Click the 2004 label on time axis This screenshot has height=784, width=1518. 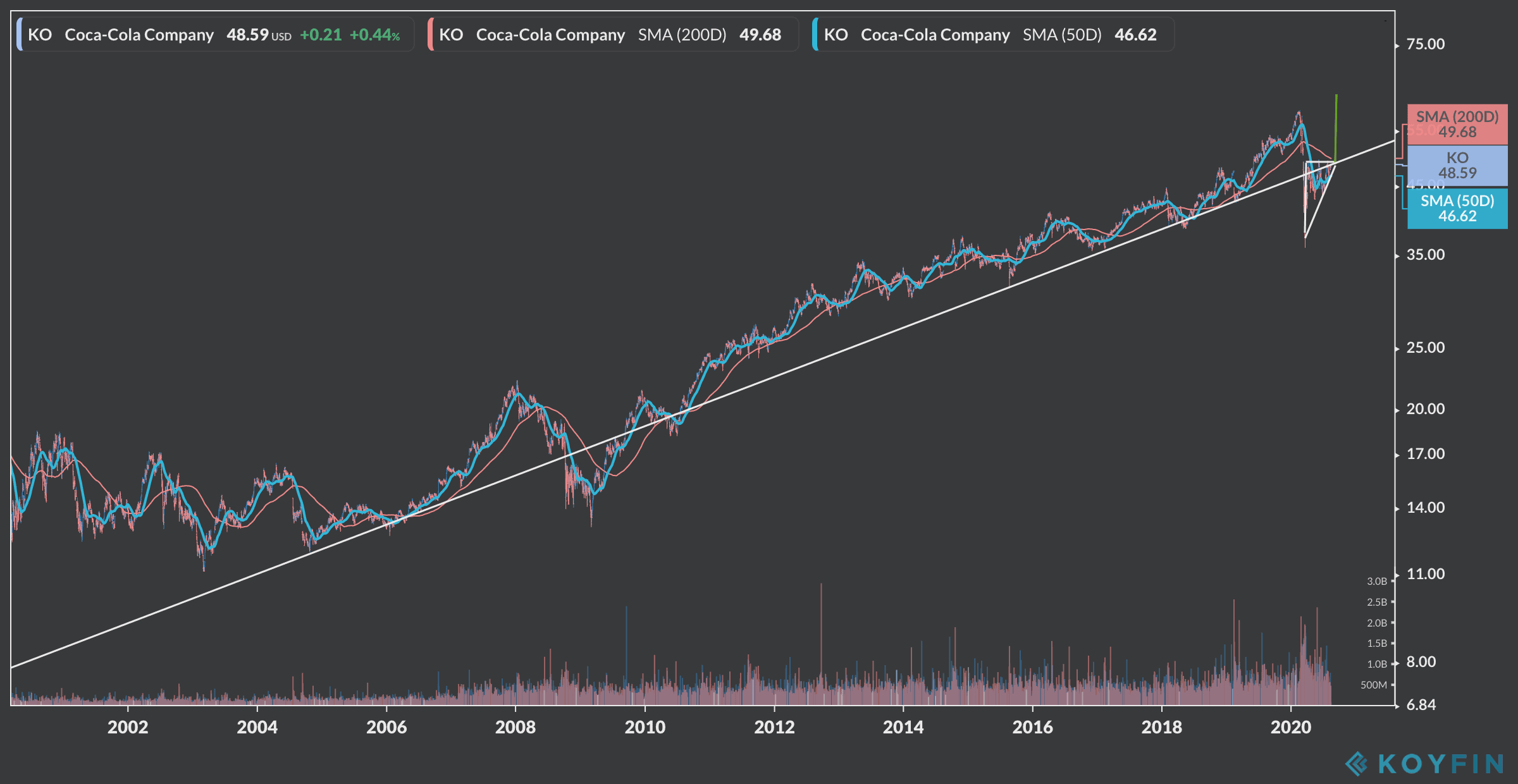[257, 727]
